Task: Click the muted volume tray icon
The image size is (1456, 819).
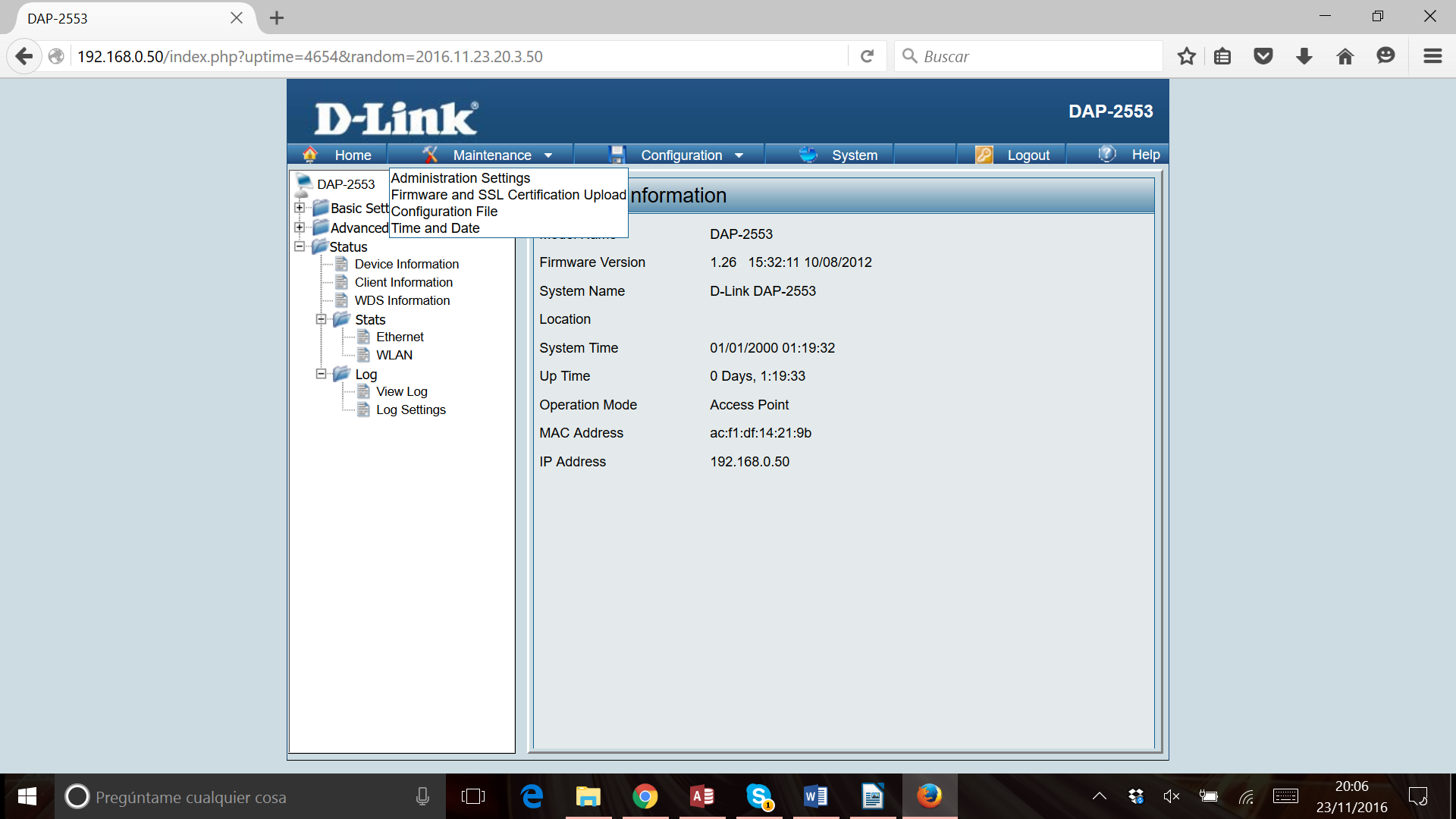Action: click(1171, 796)
